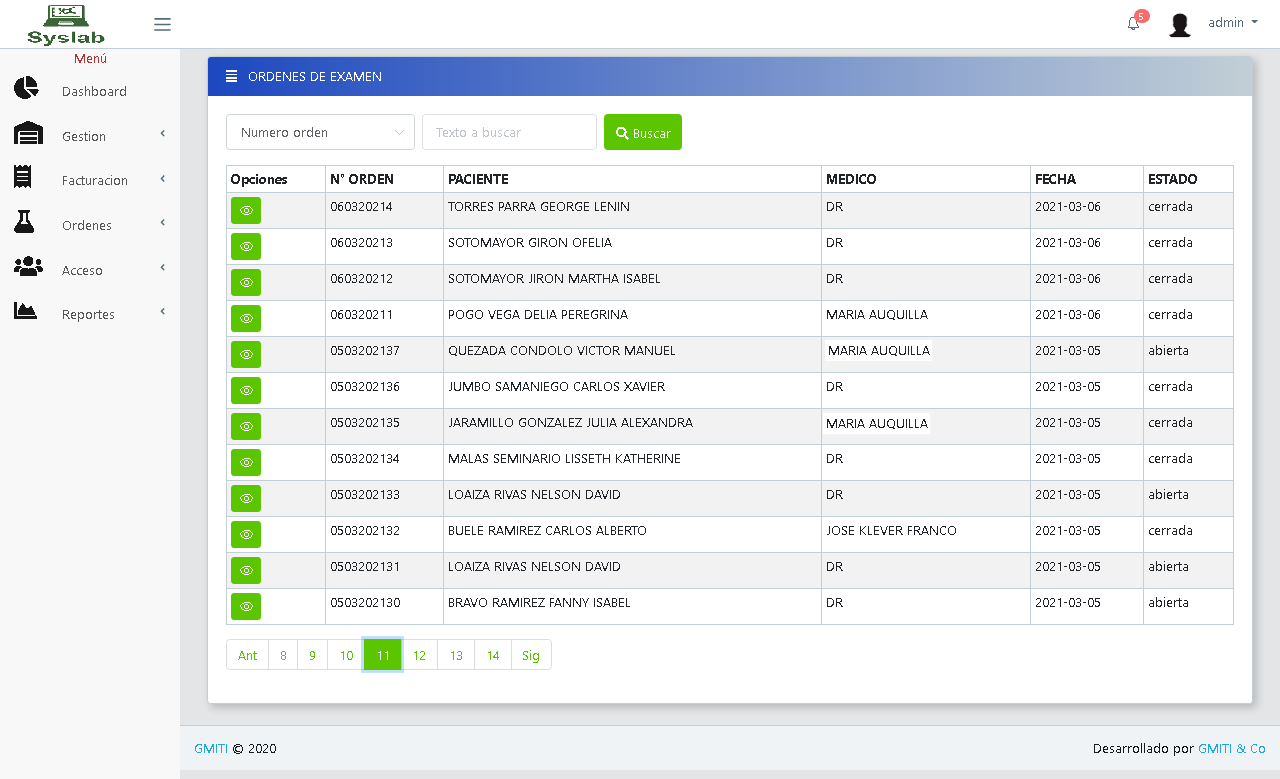1280x779 pixels.
Task: Open Dashboard from the sidebar
Action: [x=94, y=91]
